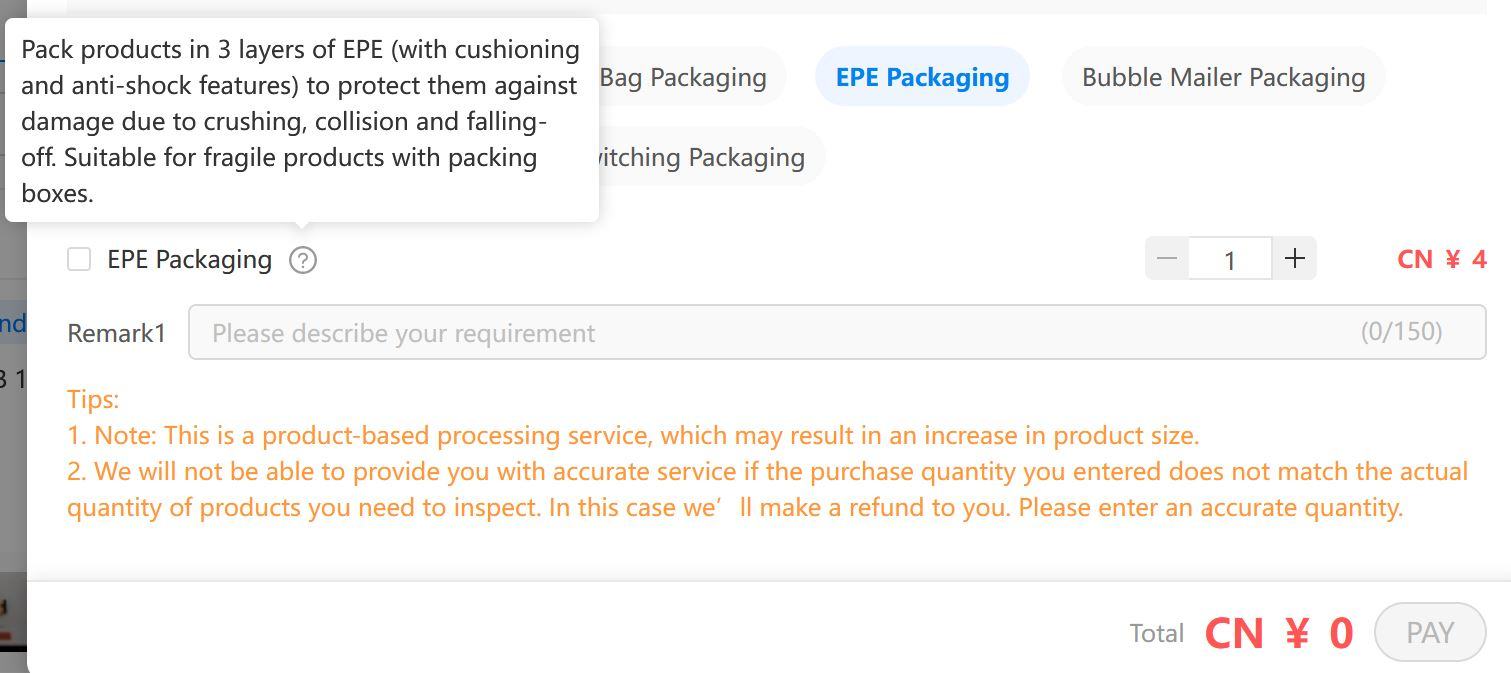Click the question mark help icon
This screenshot has width=1511, height=673.
(x=303, y=260)
